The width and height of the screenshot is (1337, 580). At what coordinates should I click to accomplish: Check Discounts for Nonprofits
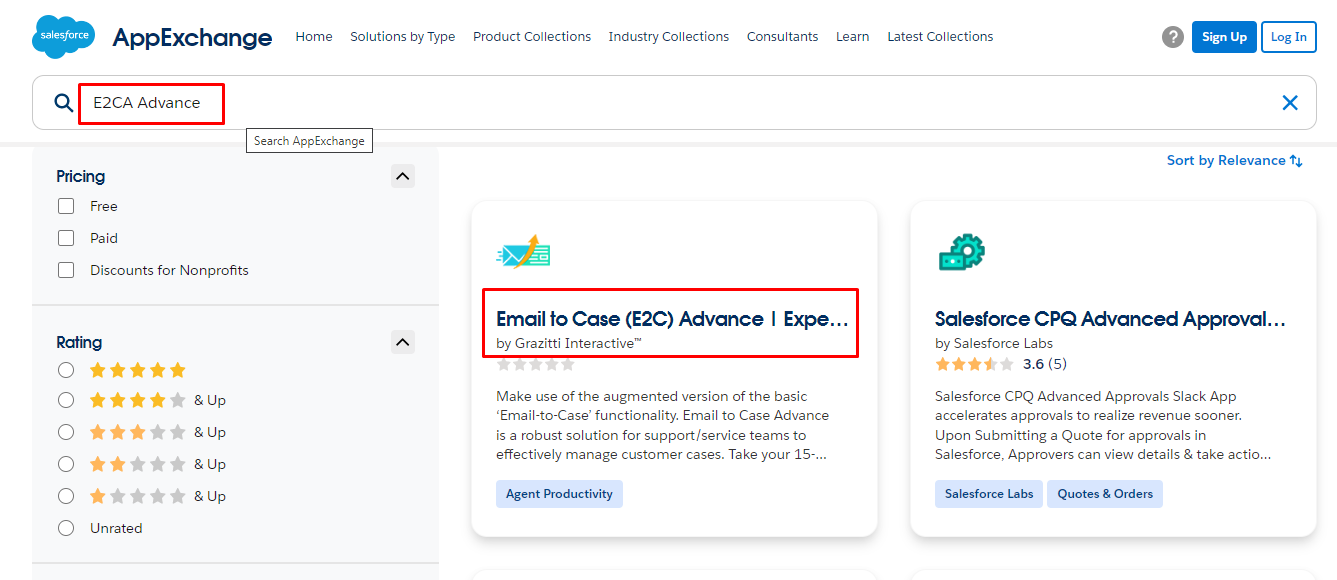[66, 270]
